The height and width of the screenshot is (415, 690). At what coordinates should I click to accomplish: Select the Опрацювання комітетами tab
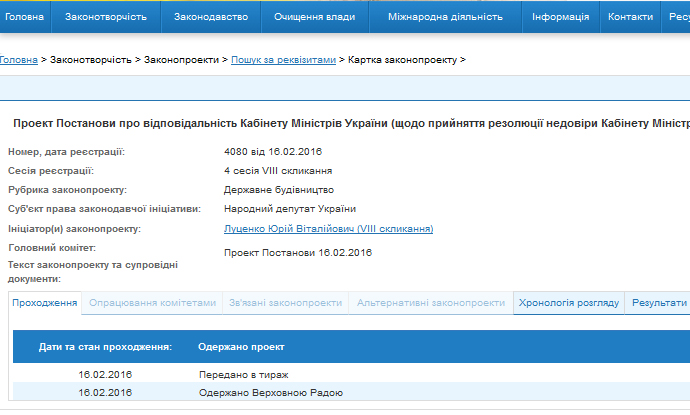point(152,303)
